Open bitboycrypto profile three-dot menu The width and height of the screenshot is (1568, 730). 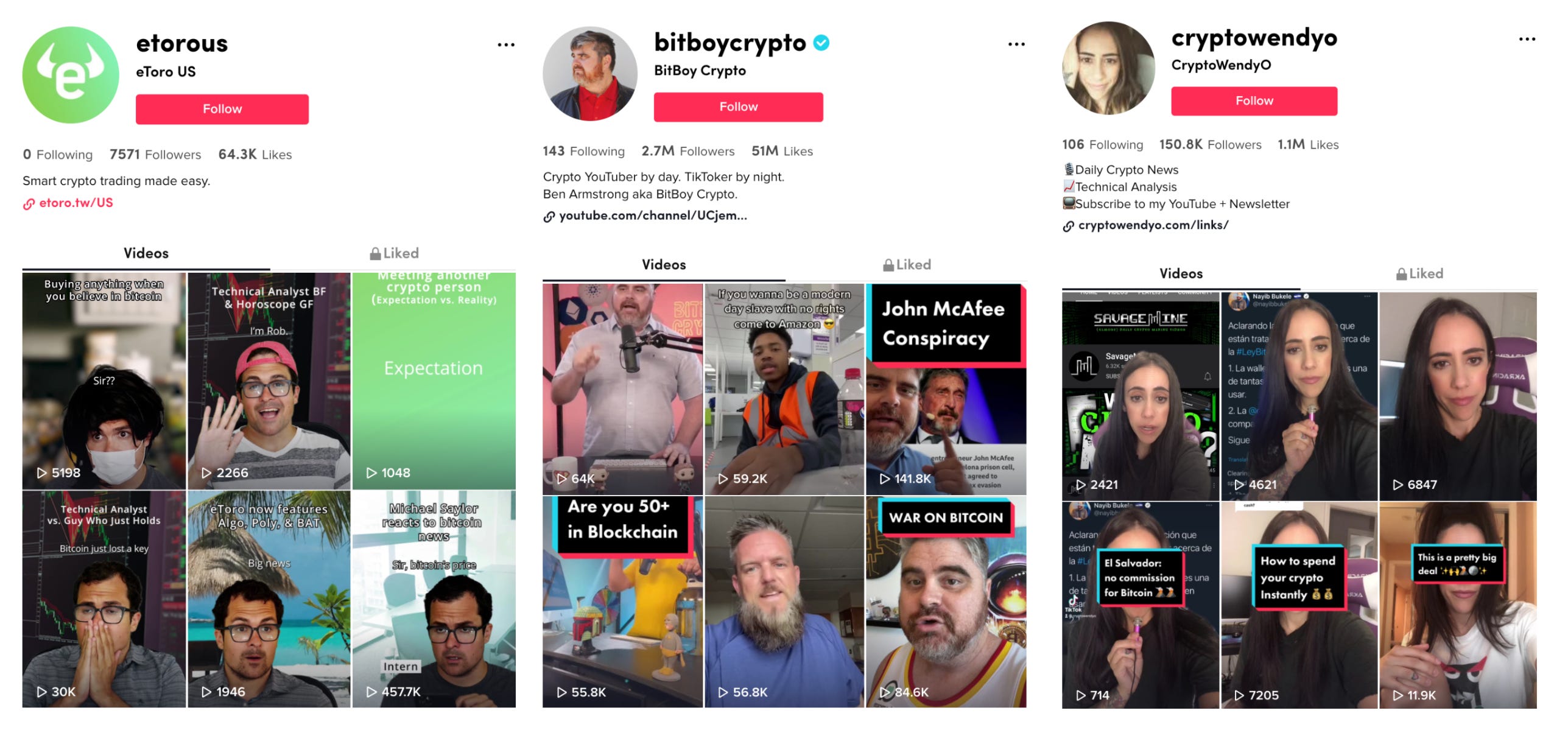pyautogui.click(x=1016, y=44)
